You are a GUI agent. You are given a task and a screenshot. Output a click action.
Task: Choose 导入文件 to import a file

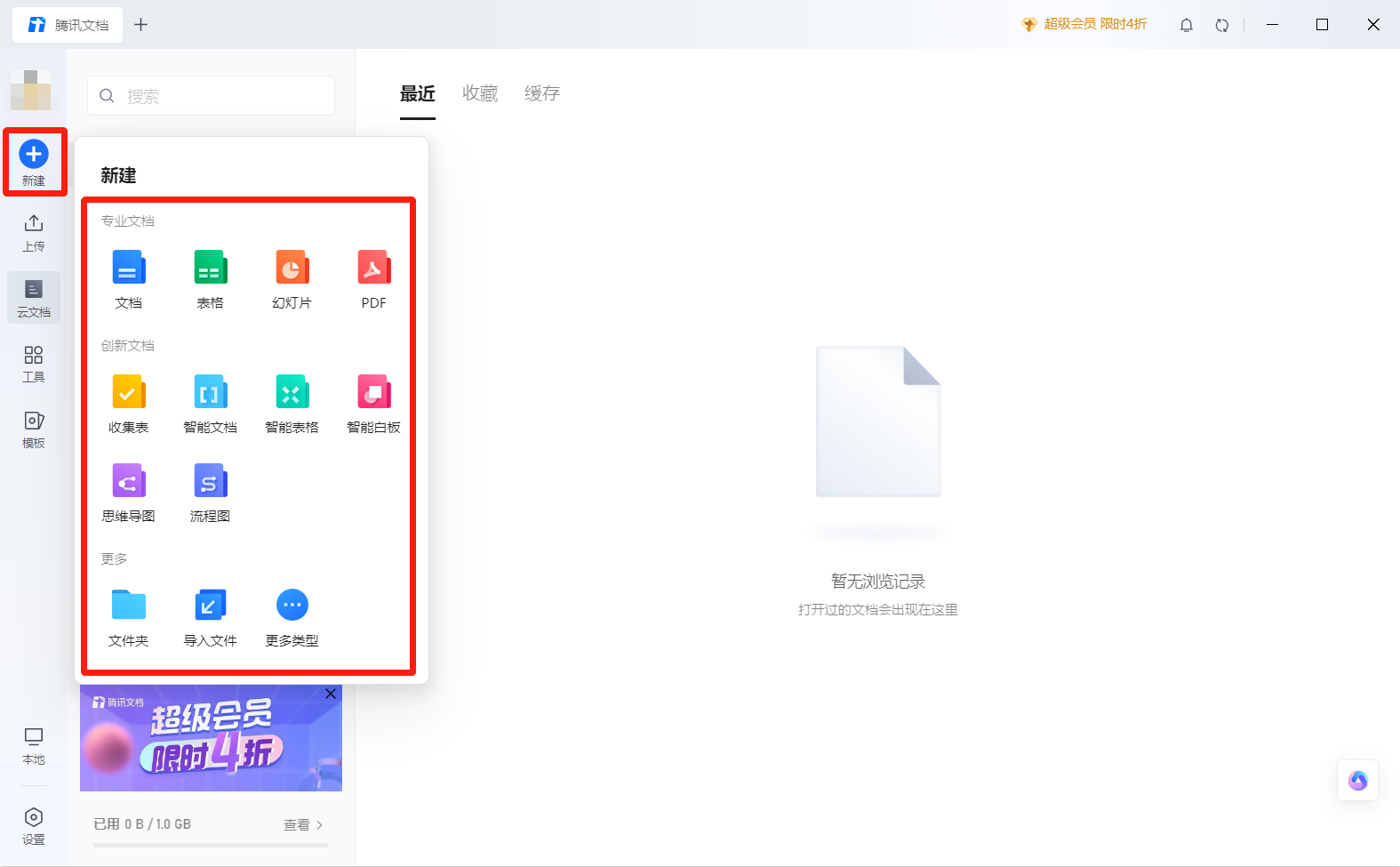(211, 618)
